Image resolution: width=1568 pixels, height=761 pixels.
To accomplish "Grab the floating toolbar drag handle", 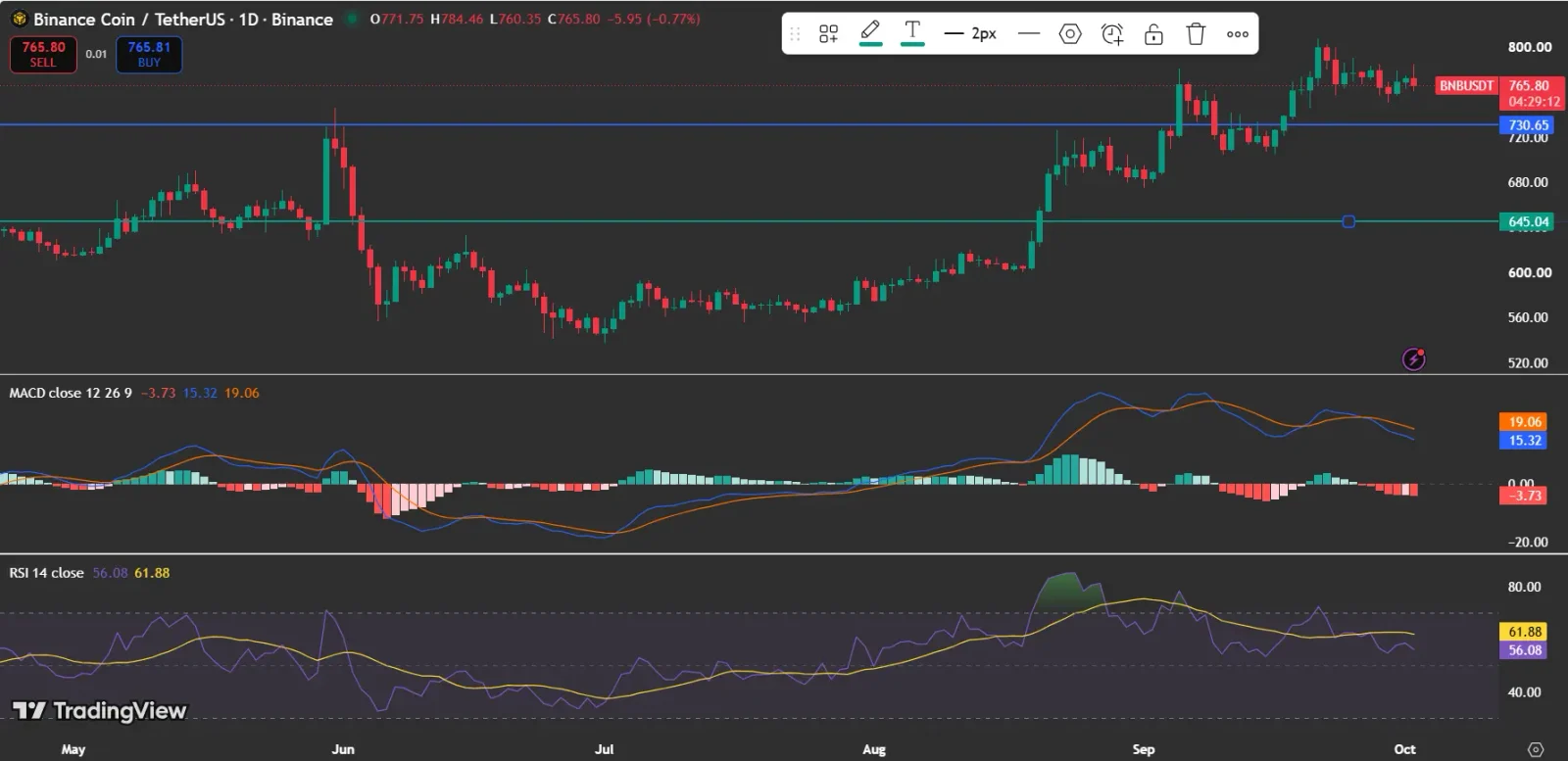I will coord(795,34).
